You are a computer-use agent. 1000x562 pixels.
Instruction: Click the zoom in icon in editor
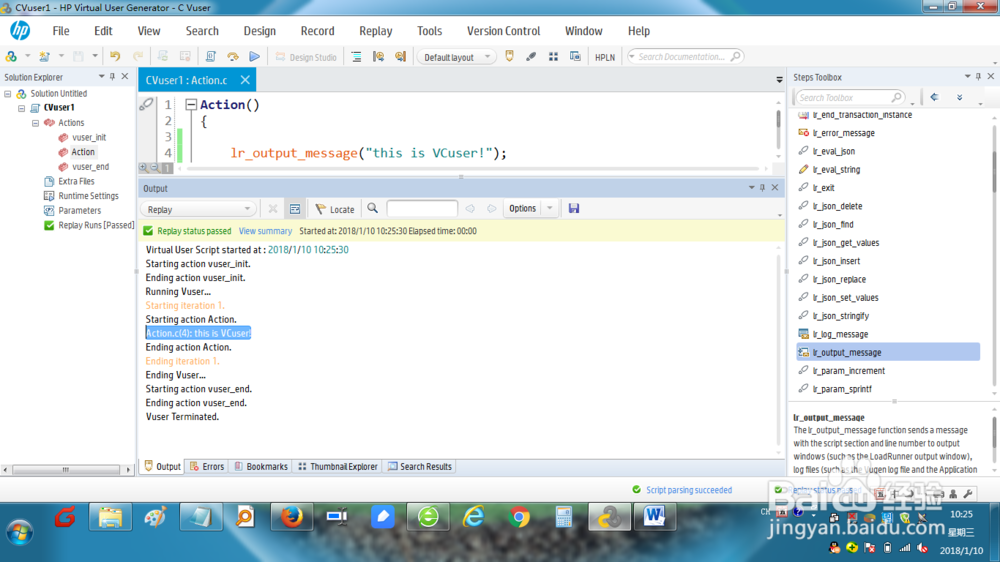pos(143,168)
